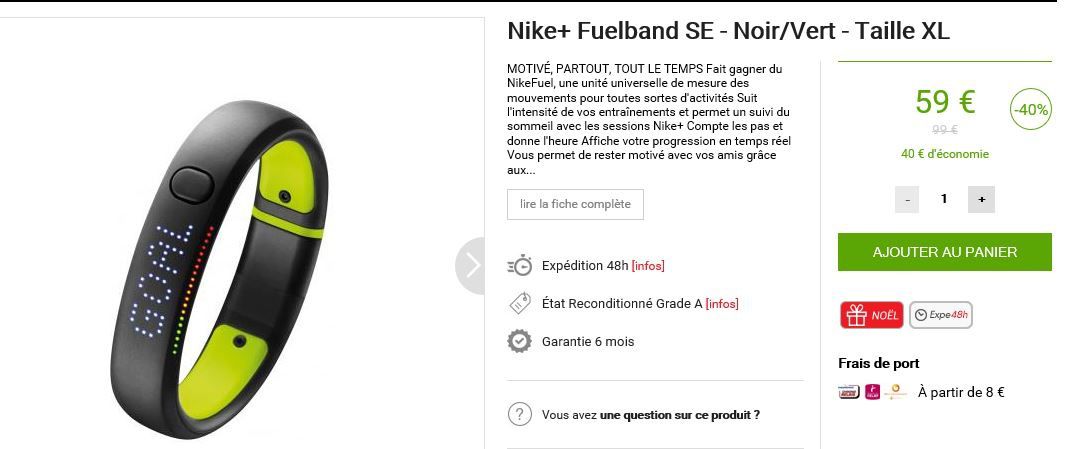Click the -40% discount circle badge
Viewport: 1071px width, 449px height.
pyautogui.click(x=1031, y=108)
